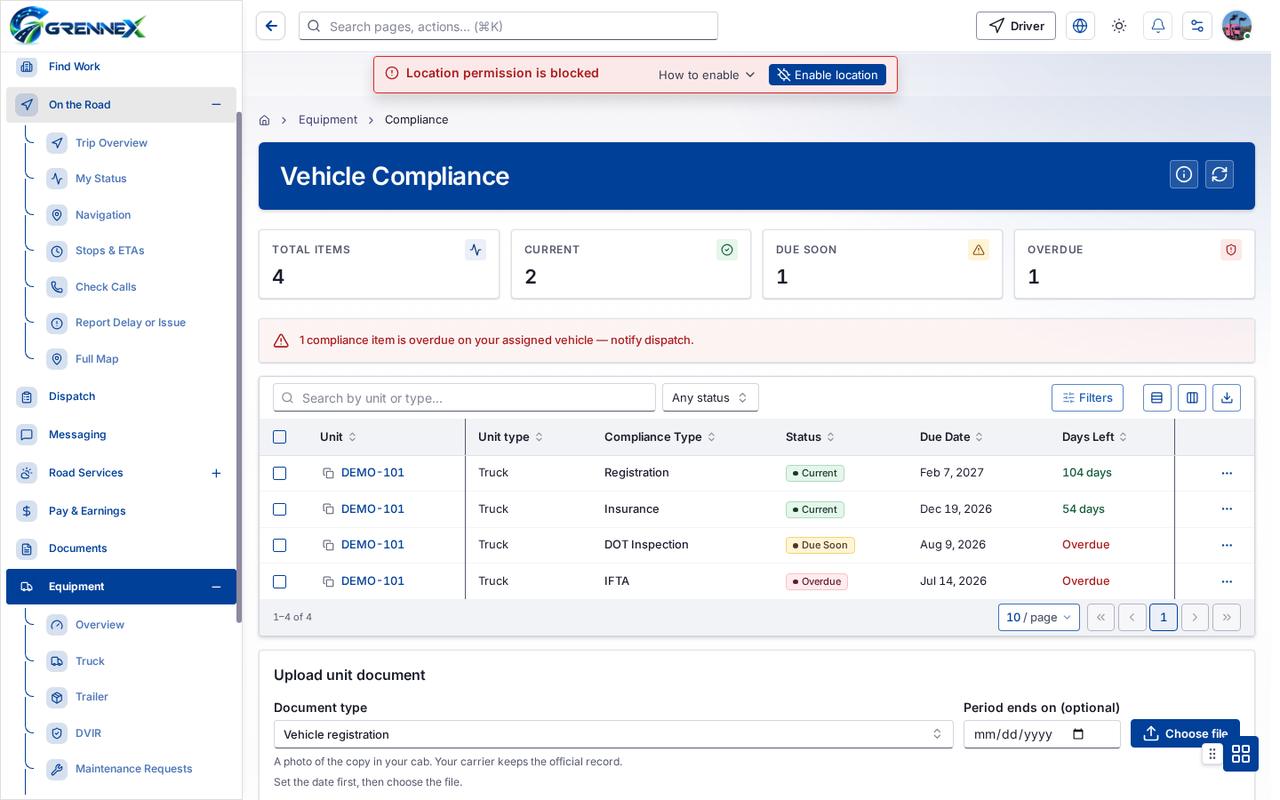Select the Insurance row checkbox
This screenshot has height=800, width=1280.
[x=280, y=509]
